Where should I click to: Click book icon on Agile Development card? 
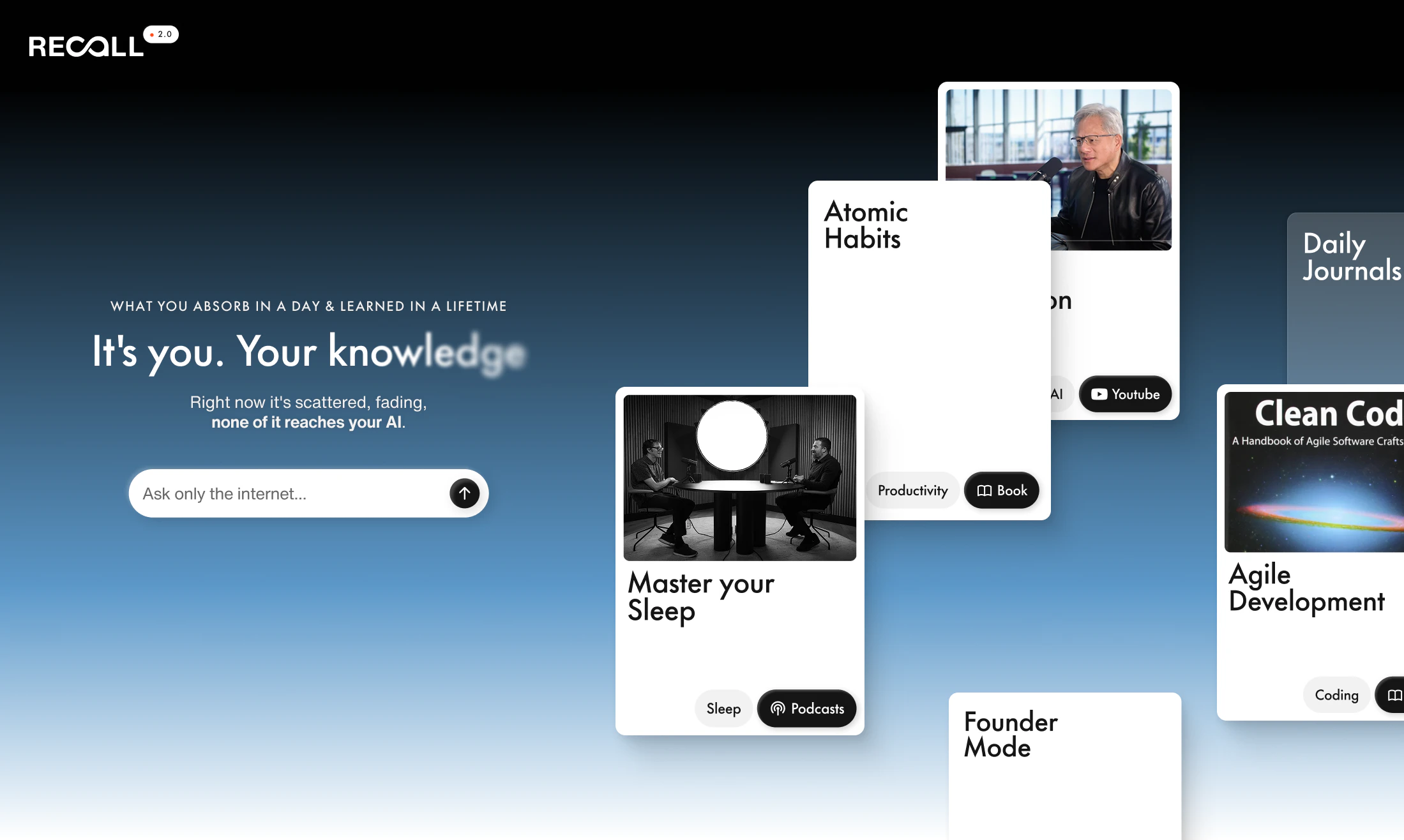[1394, 695]
